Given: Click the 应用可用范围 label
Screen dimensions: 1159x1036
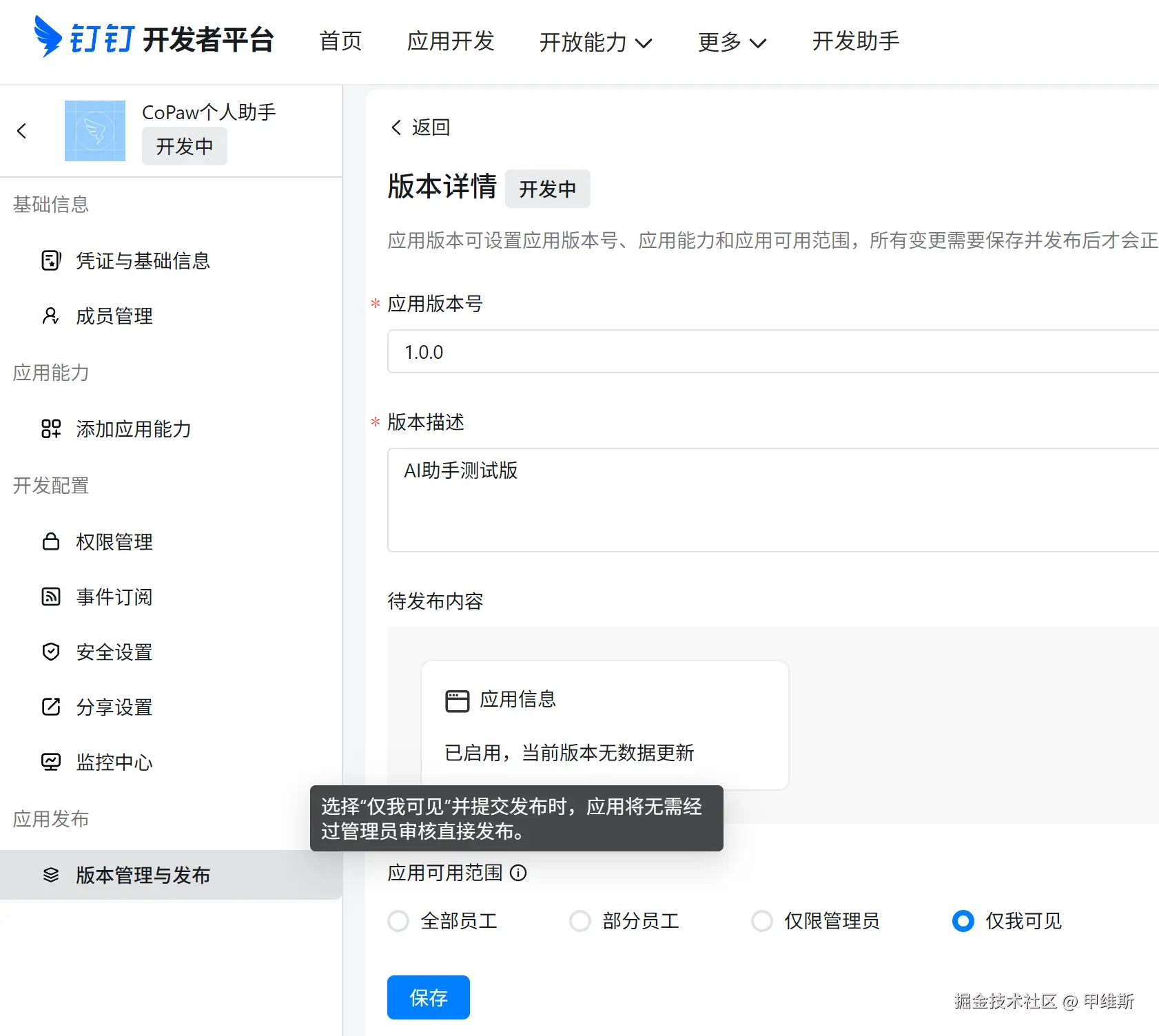Looking at the screenshot, I should click(445, 873).
